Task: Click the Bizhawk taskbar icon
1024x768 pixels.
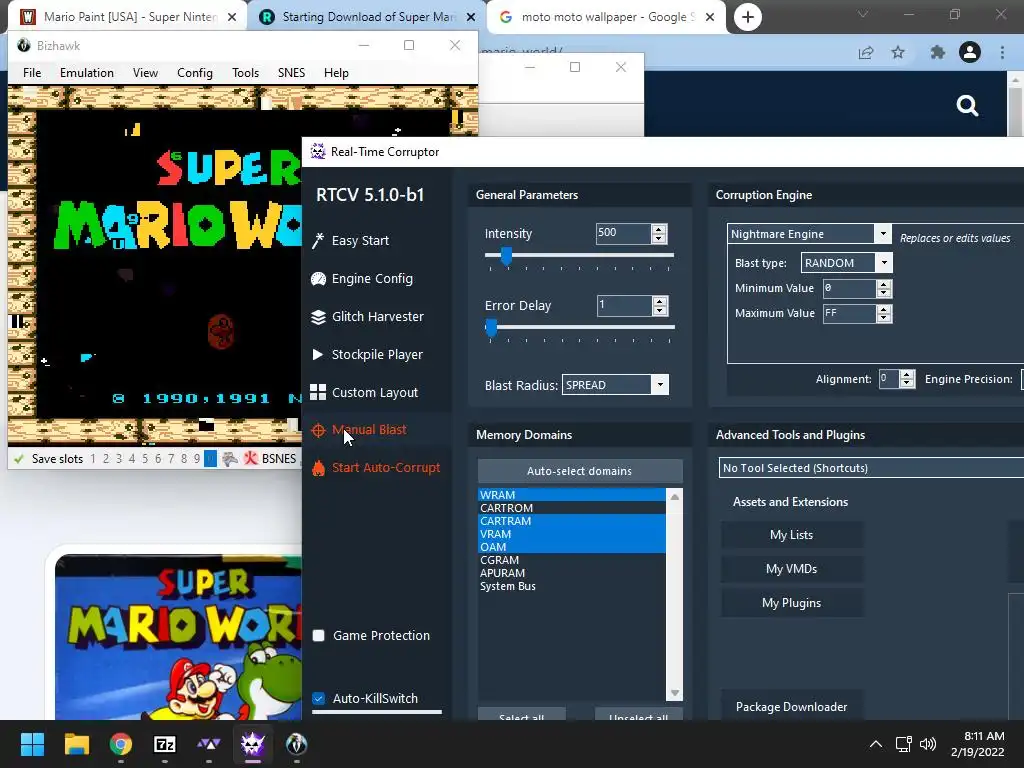Action: pyautogui.click(x=296, y=744)
